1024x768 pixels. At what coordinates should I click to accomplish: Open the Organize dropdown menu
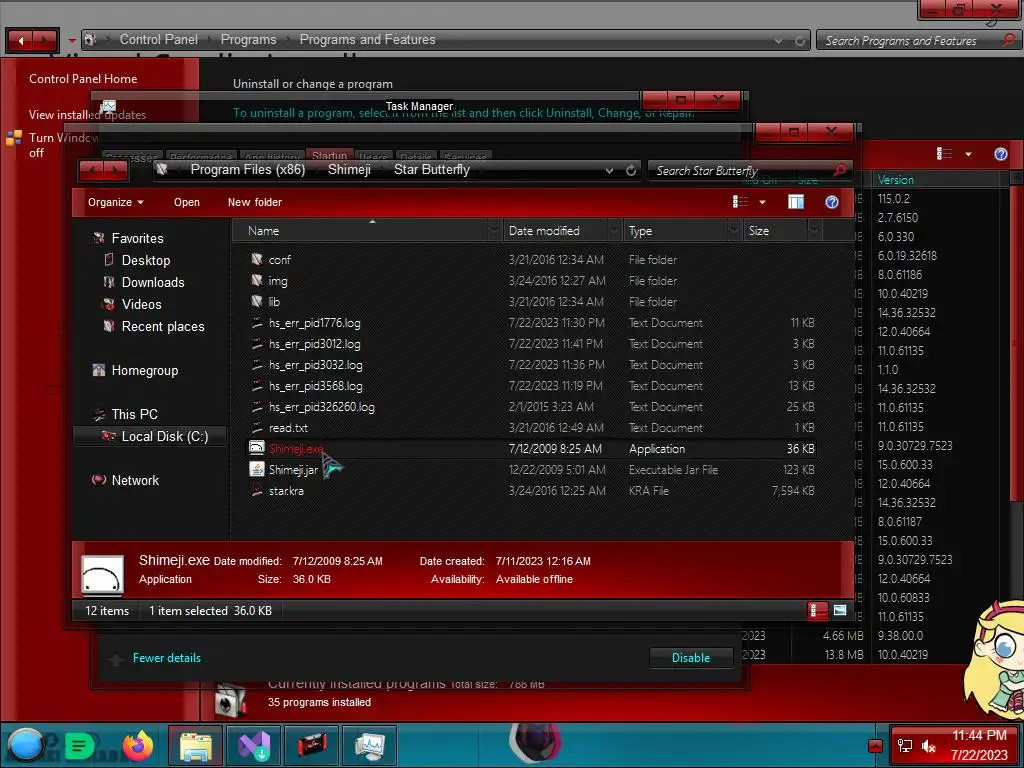click(x=116, y=202)
